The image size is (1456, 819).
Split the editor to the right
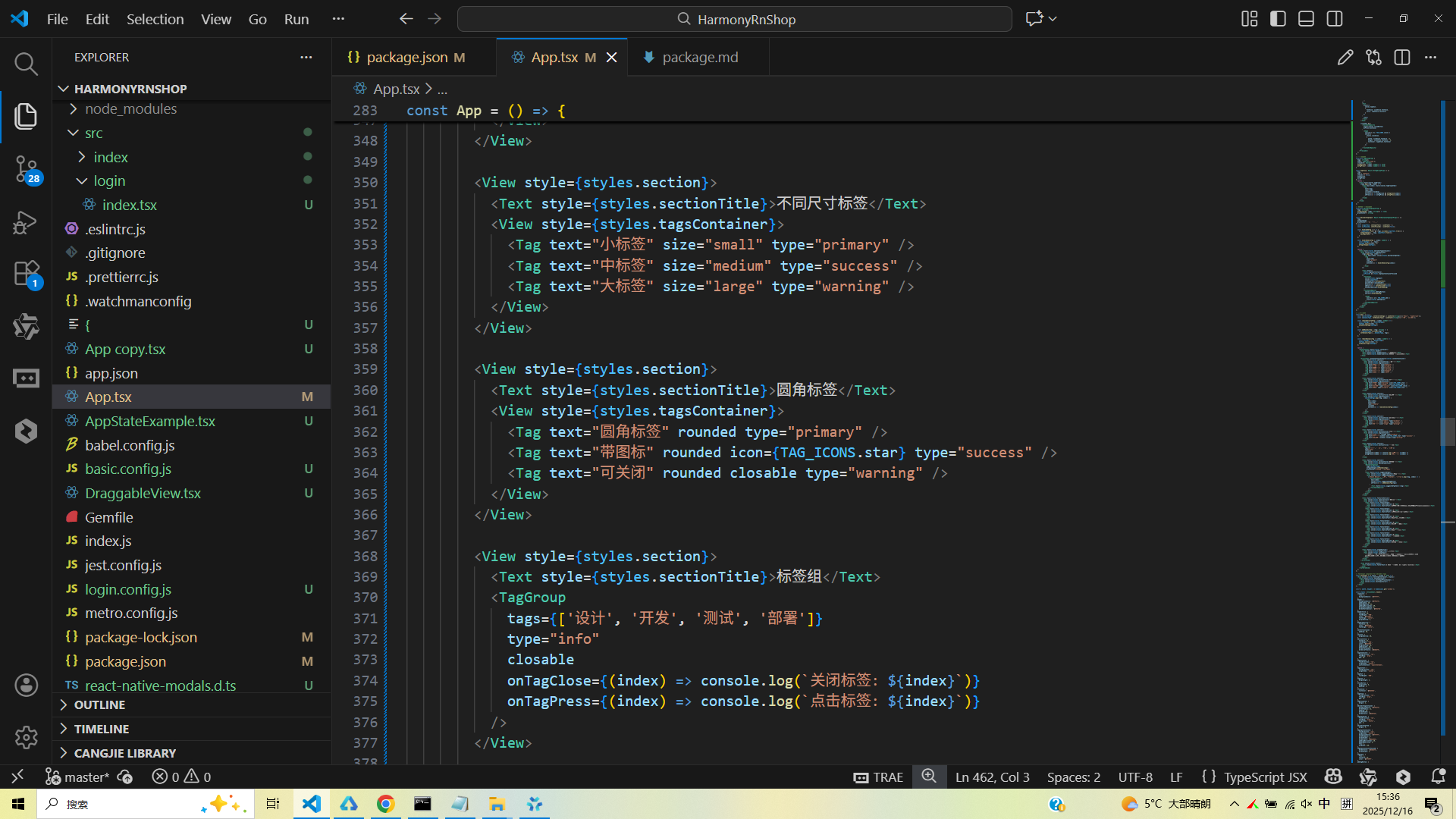[1401, 58]
